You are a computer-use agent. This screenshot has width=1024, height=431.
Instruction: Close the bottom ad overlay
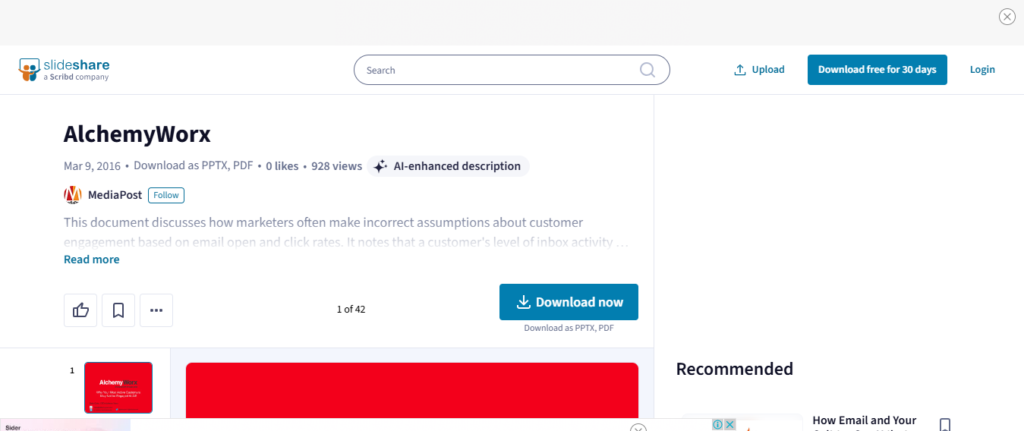pos(638,428)
